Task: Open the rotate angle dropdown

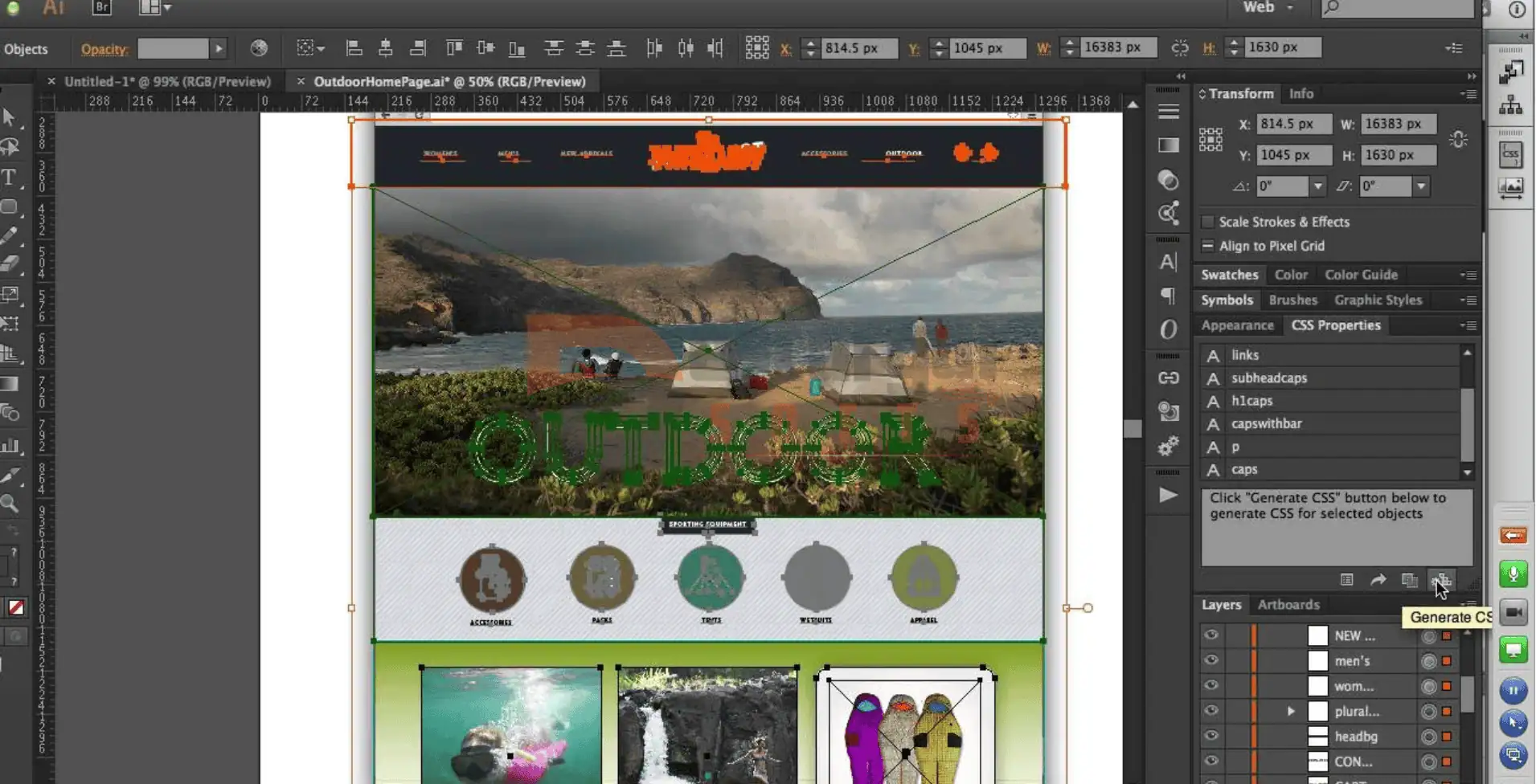Action: [1317, 186]
